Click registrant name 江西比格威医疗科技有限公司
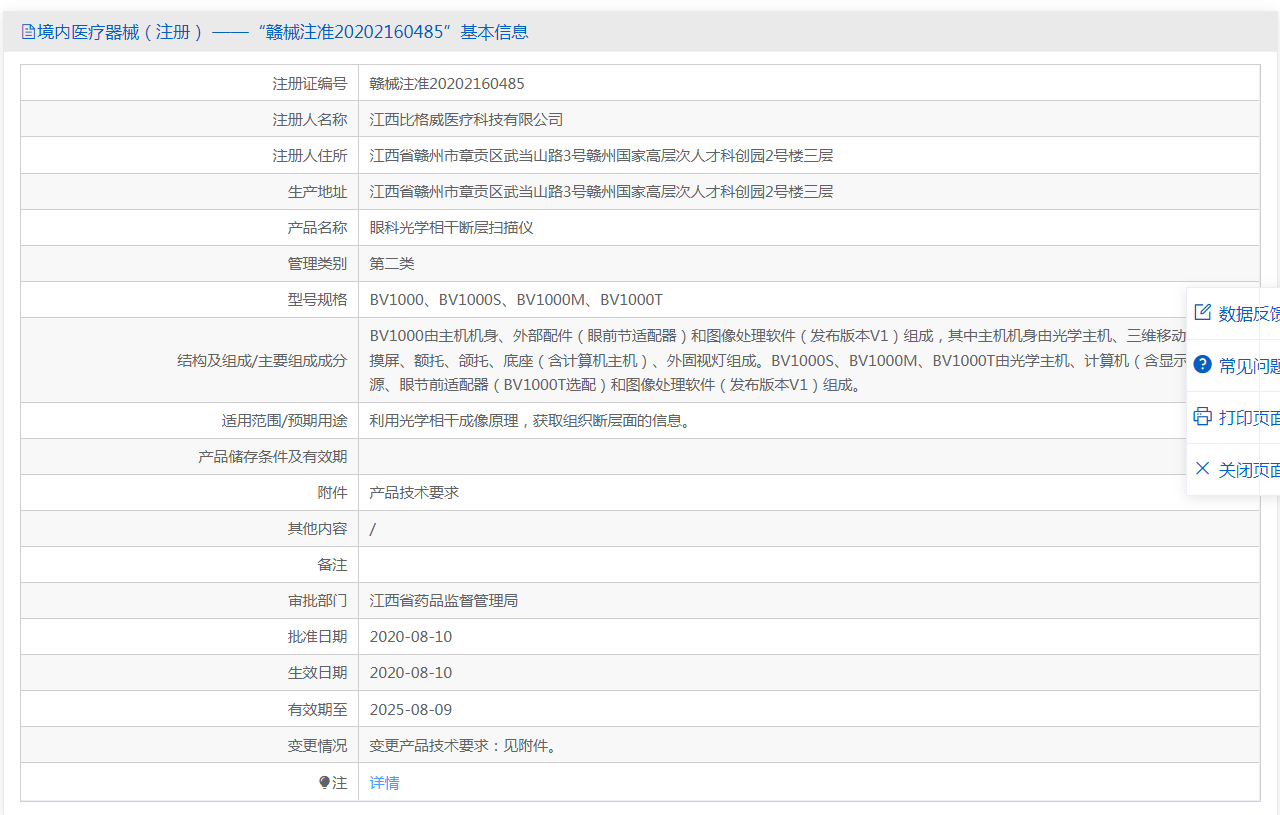Screen dimensions: 1280x815 point(467,119)
